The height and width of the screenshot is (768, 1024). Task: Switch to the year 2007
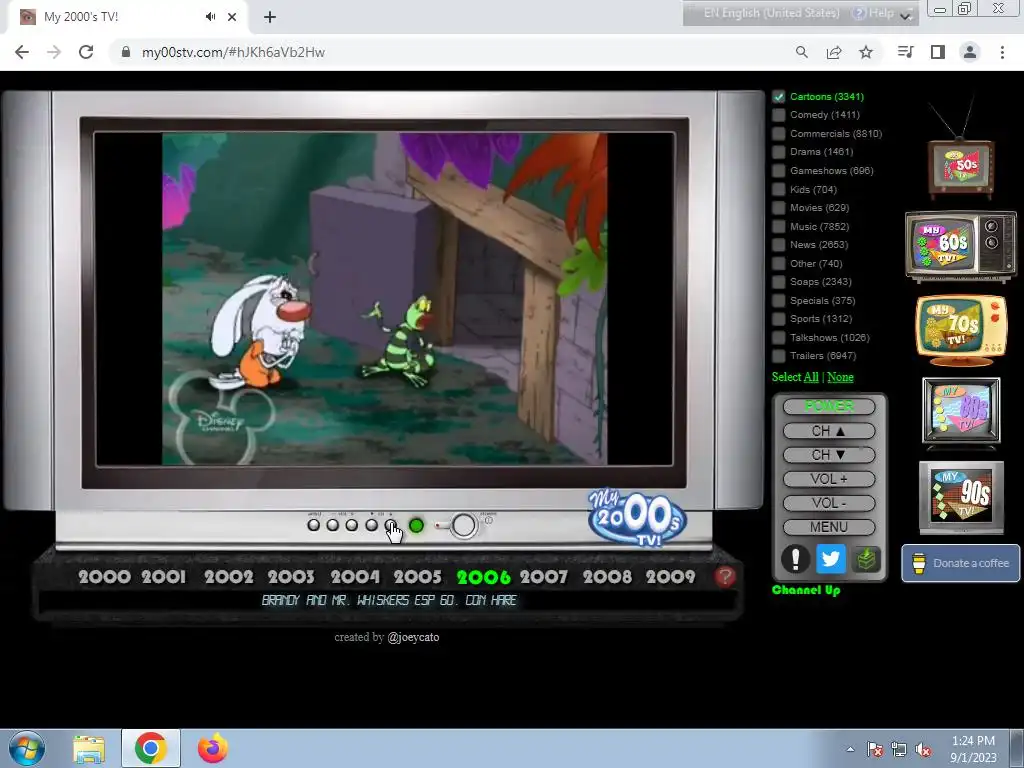click(x=544, y=577)
